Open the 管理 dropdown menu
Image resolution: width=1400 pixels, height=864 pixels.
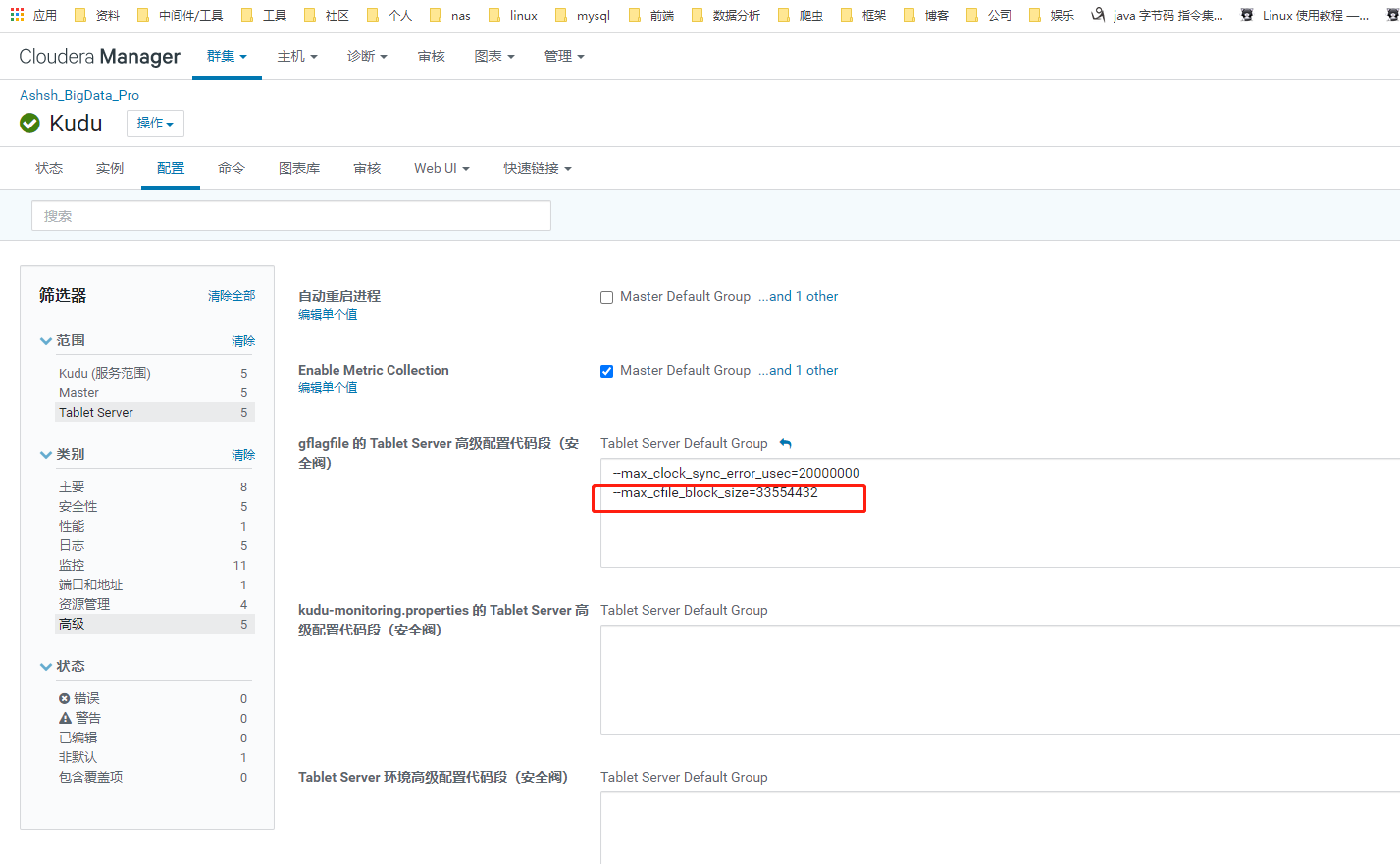coord(564,56)
